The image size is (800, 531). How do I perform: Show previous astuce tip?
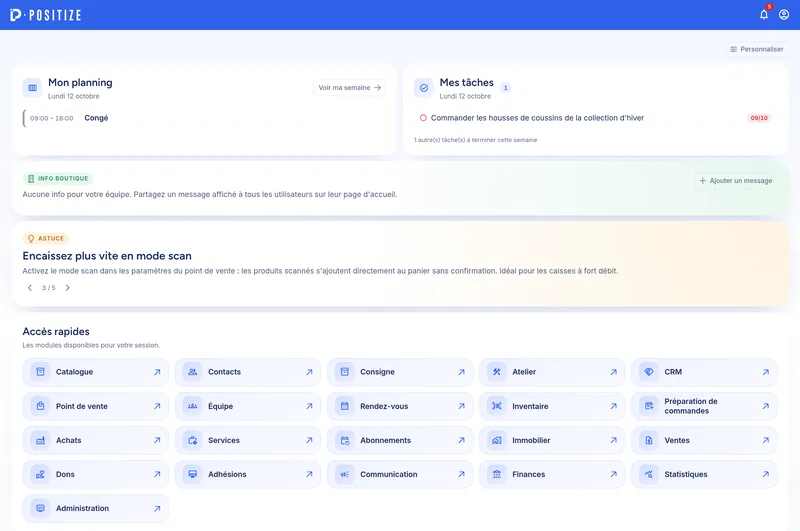click(x=30, y=288)
